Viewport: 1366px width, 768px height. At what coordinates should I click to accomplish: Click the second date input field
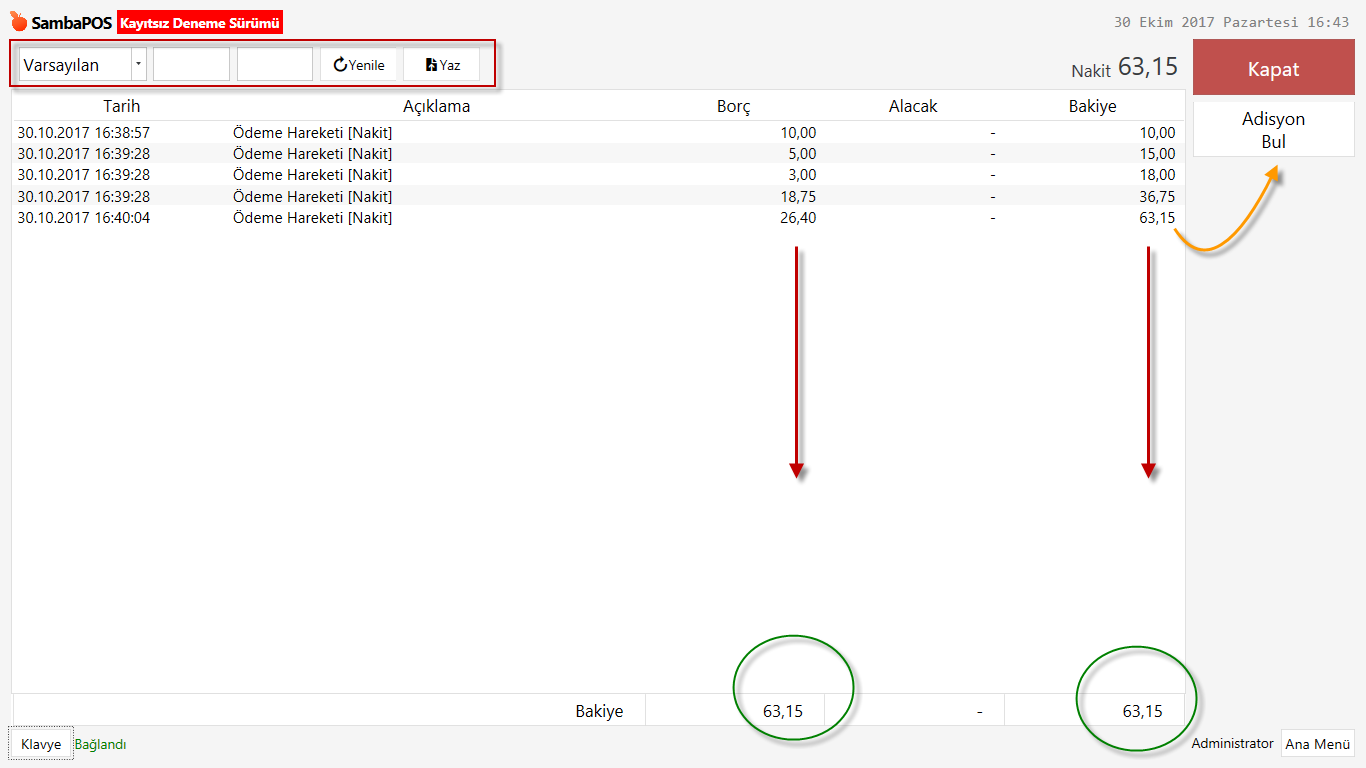(x=275, y=65)
